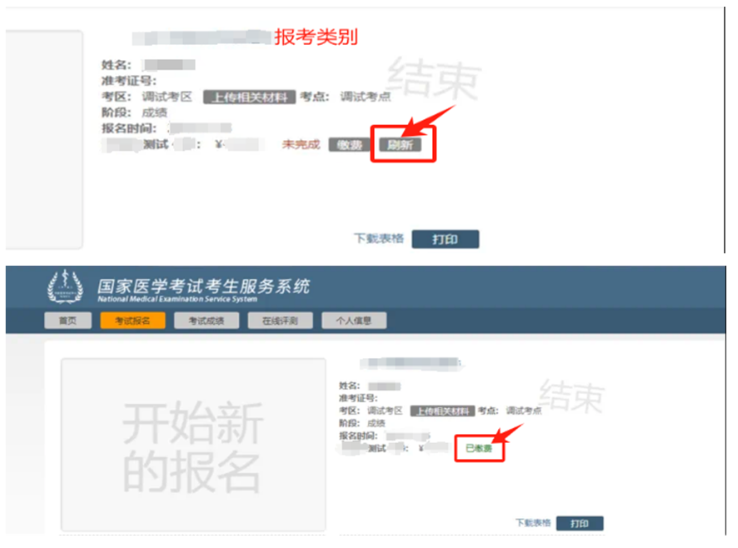Go to the 首页 tab
This screenshot has height=548, width=738.
(68, 321)
